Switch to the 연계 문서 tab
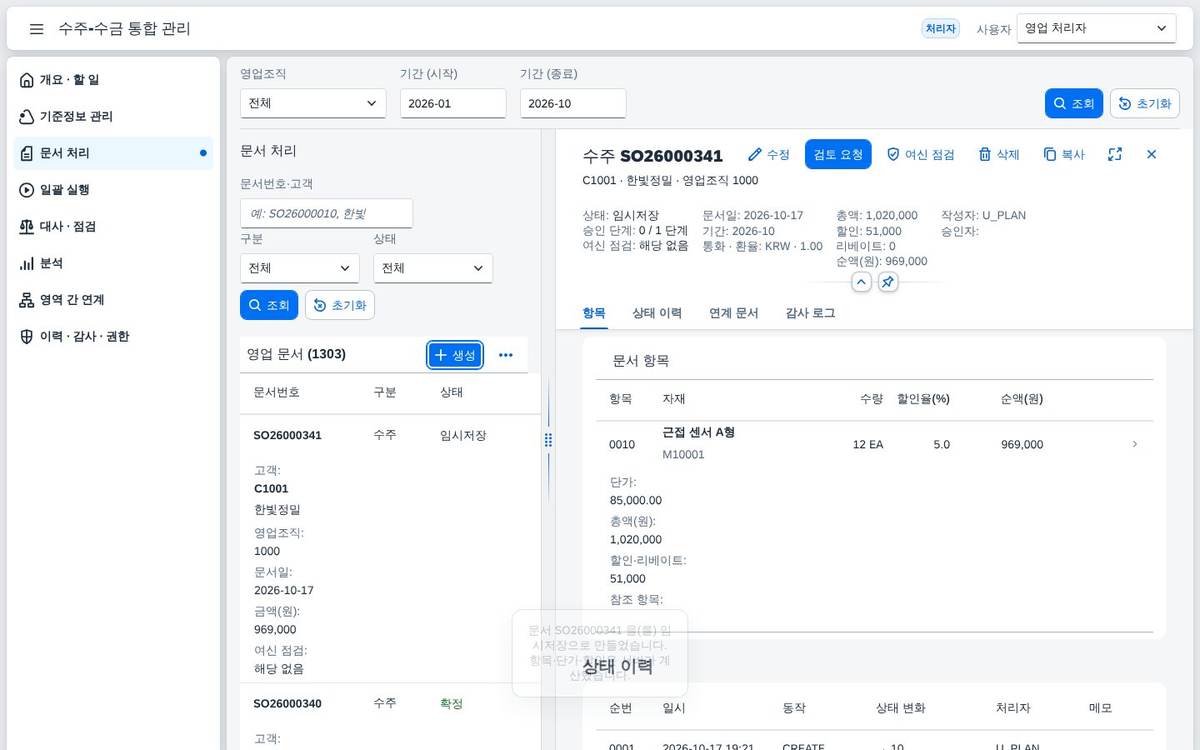Screen dimensions: 1200x750 [x=734, y=313]
